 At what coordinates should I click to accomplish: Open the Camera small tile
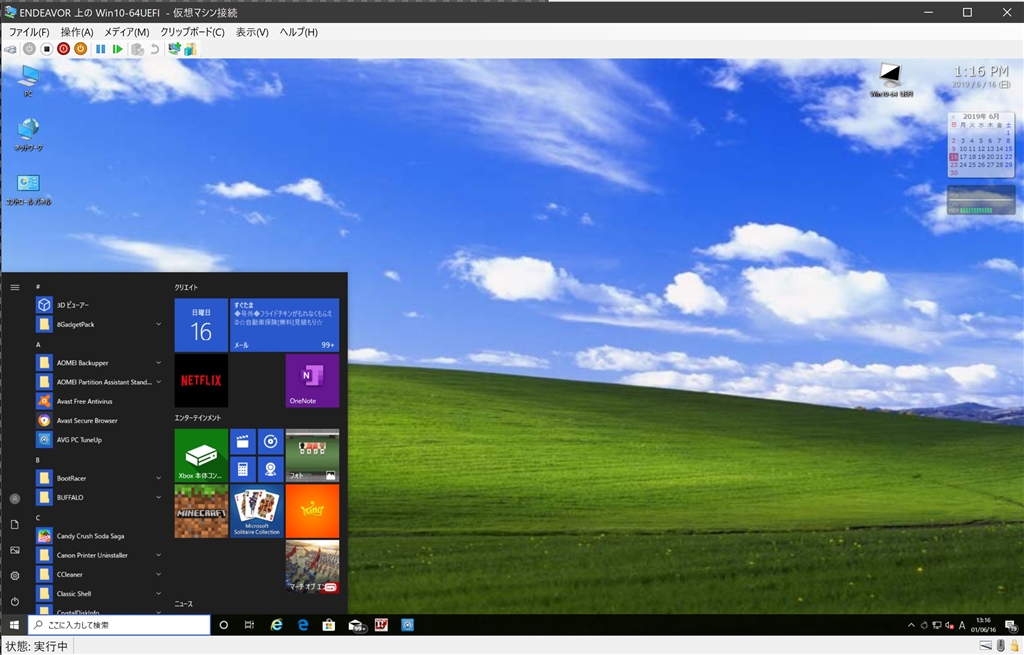point(270,470)
